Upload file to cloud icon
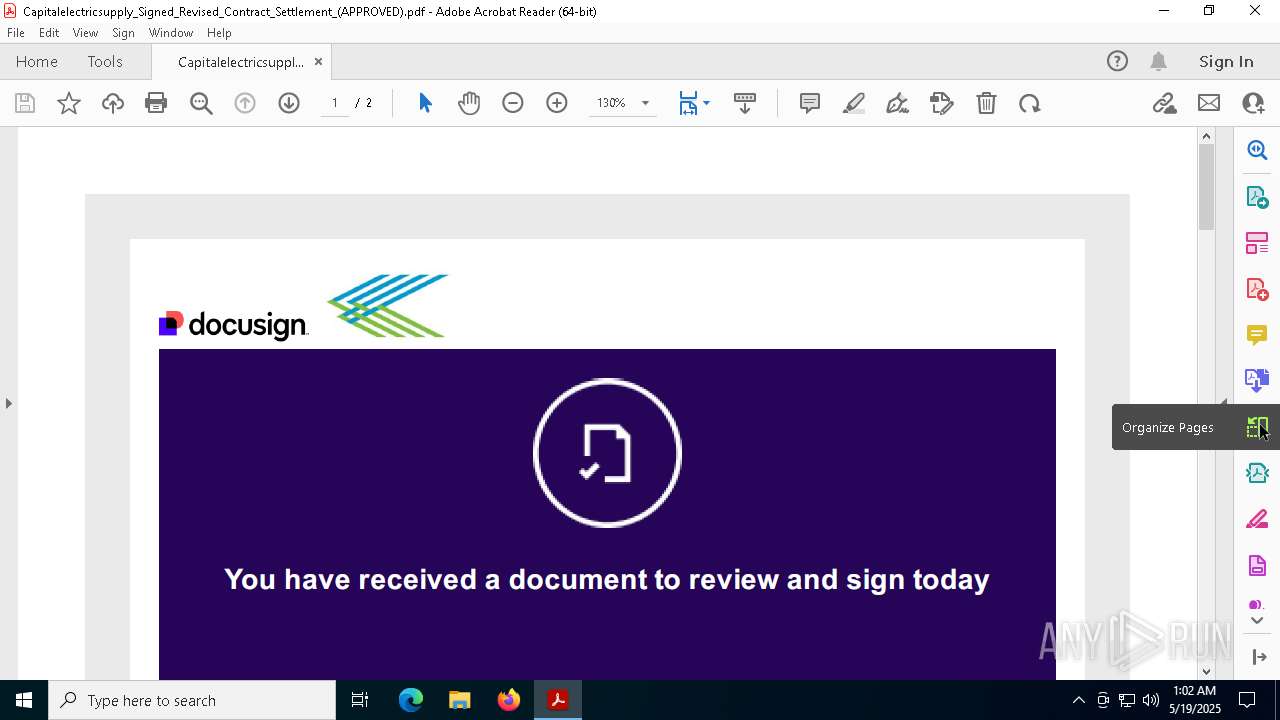1280x720 pixels. (x=113, y=103)
